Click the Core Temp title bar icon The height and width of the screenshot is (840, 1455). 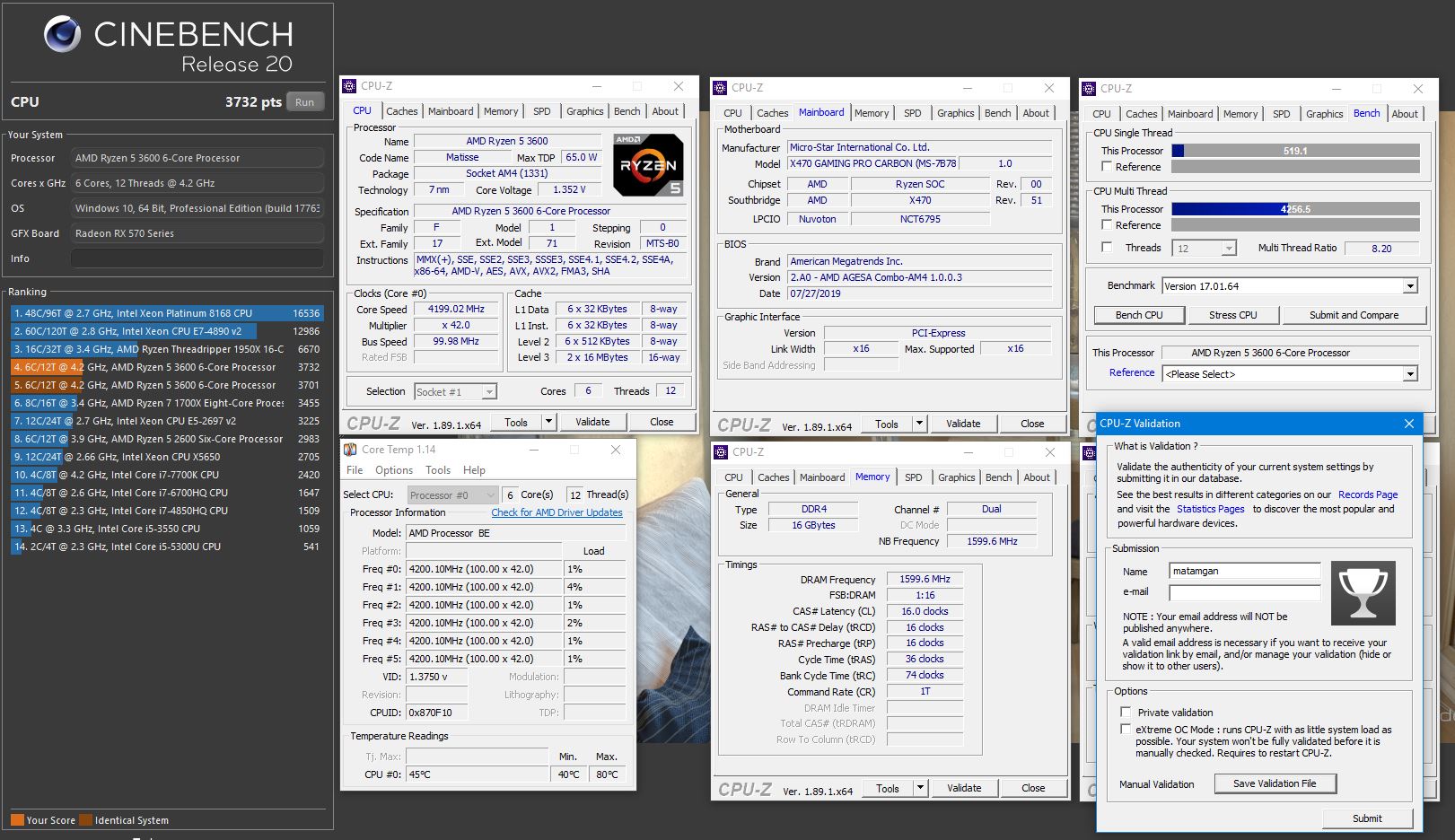click(x=351, y=450)
